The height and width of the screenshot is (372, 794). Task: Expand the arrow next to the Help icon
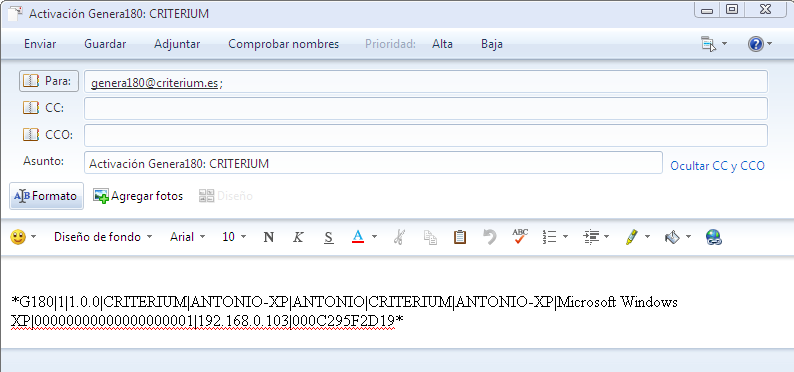click(770, 44)
